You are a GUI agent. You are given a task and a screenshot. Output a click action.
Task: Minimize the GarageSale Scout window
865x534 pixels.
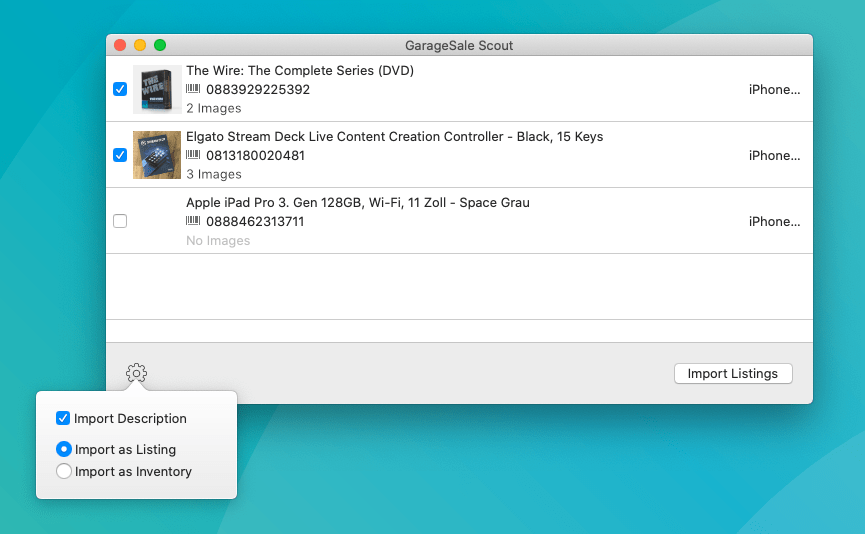(x=140, y=45)
